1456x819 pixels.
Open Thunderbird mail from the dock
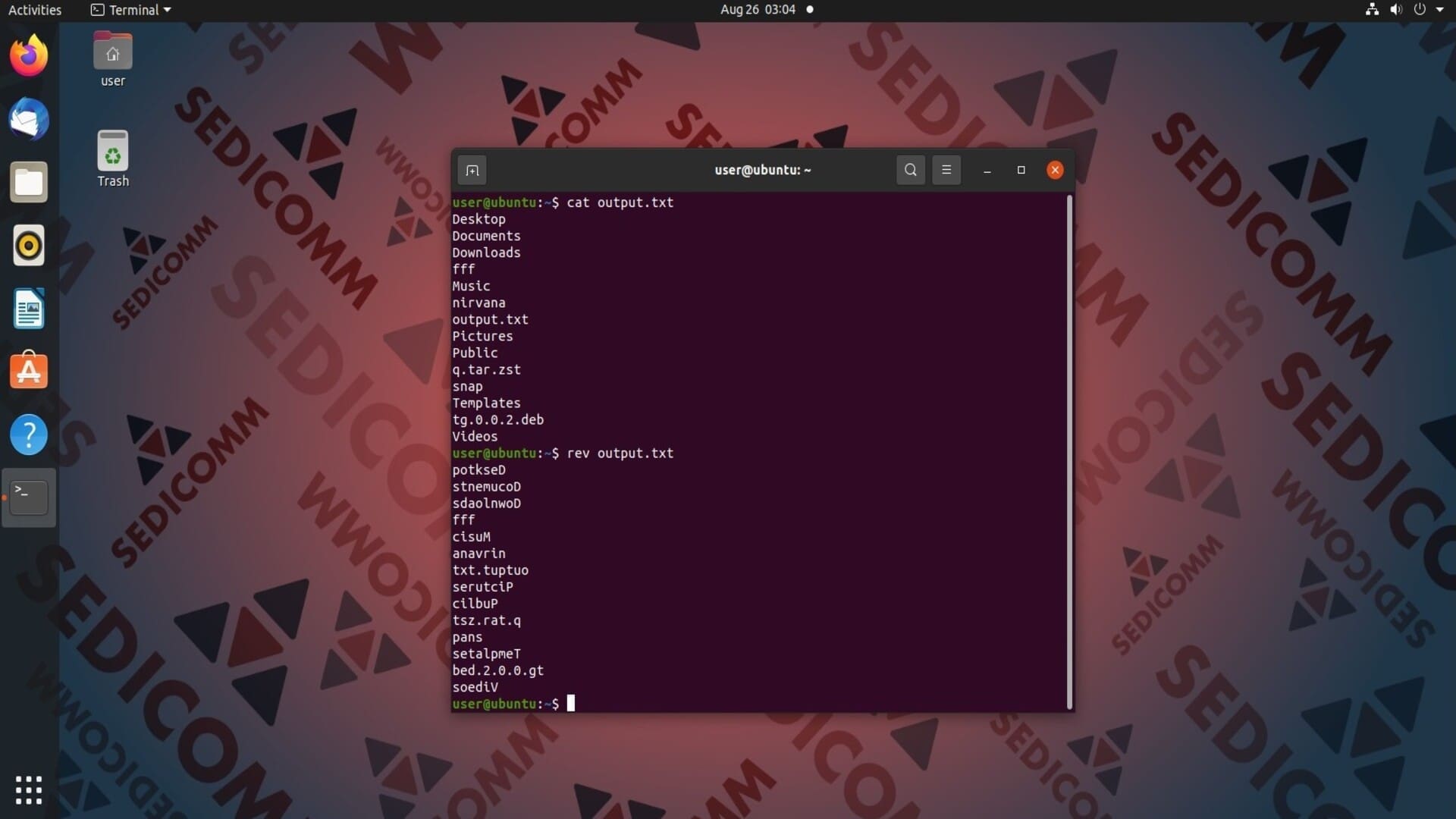click(x=29, y=119)
